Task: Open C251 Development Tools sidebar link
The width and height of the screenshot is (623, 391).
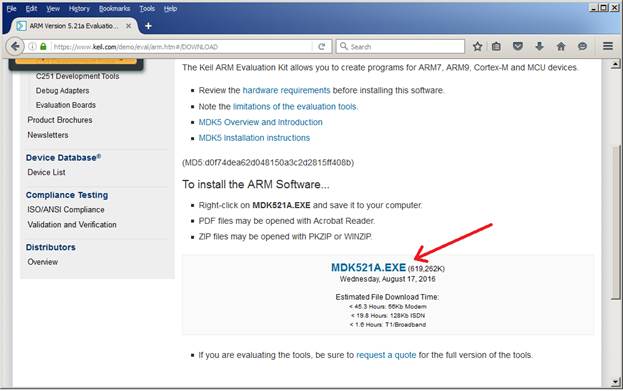Action: click(x=77, y=76)
